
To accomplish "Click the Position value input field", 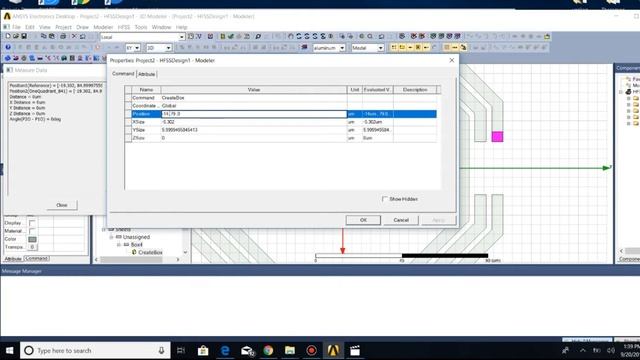I will pyautogui.click(x=254, y=114).
